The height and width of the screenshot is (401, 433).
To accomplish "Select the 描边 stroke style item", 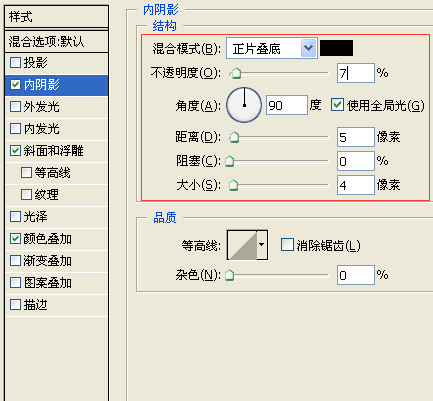I will (x=57, y=305).
